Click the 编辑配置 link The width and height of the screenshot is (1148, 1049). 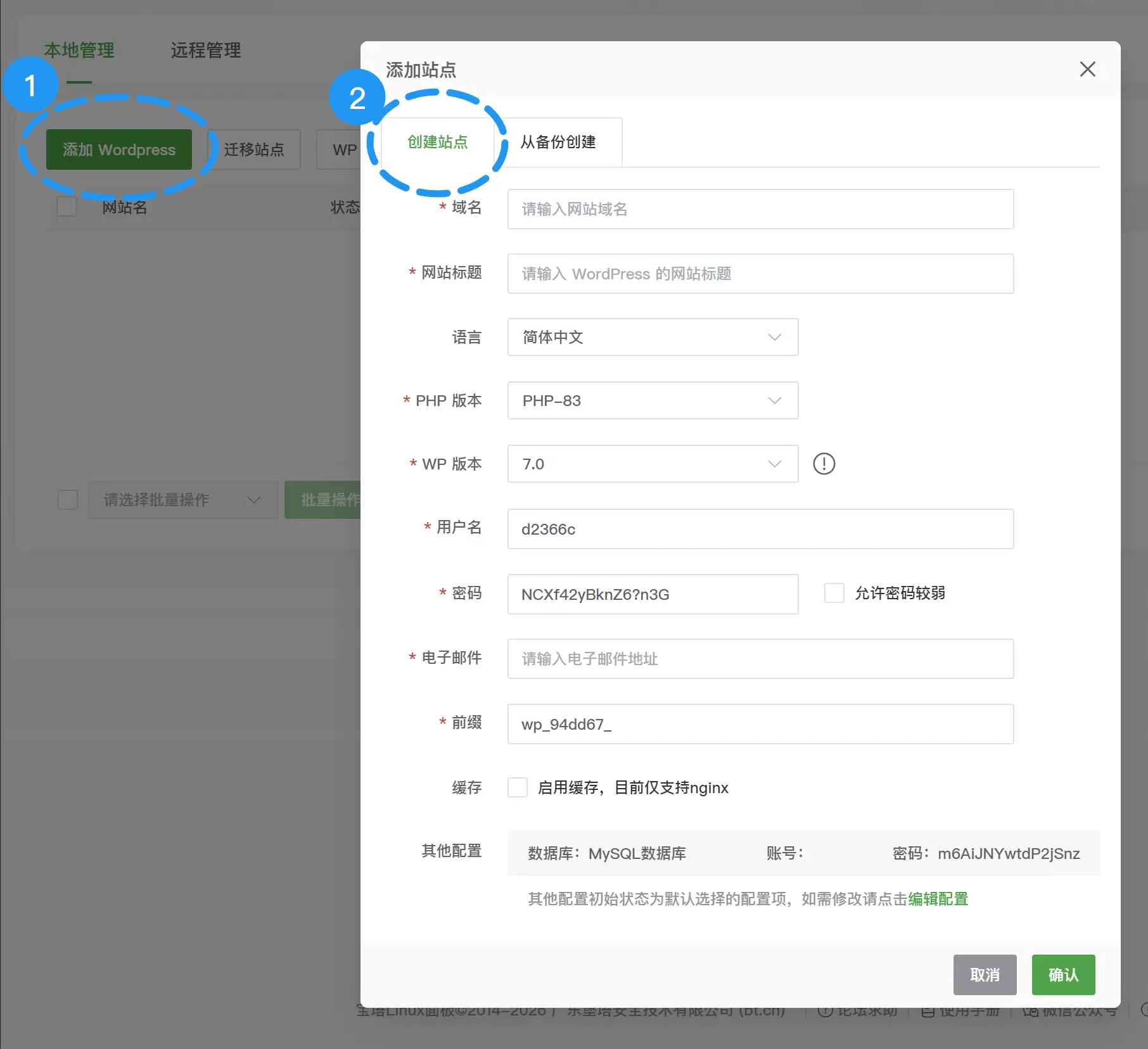(938, 899)
